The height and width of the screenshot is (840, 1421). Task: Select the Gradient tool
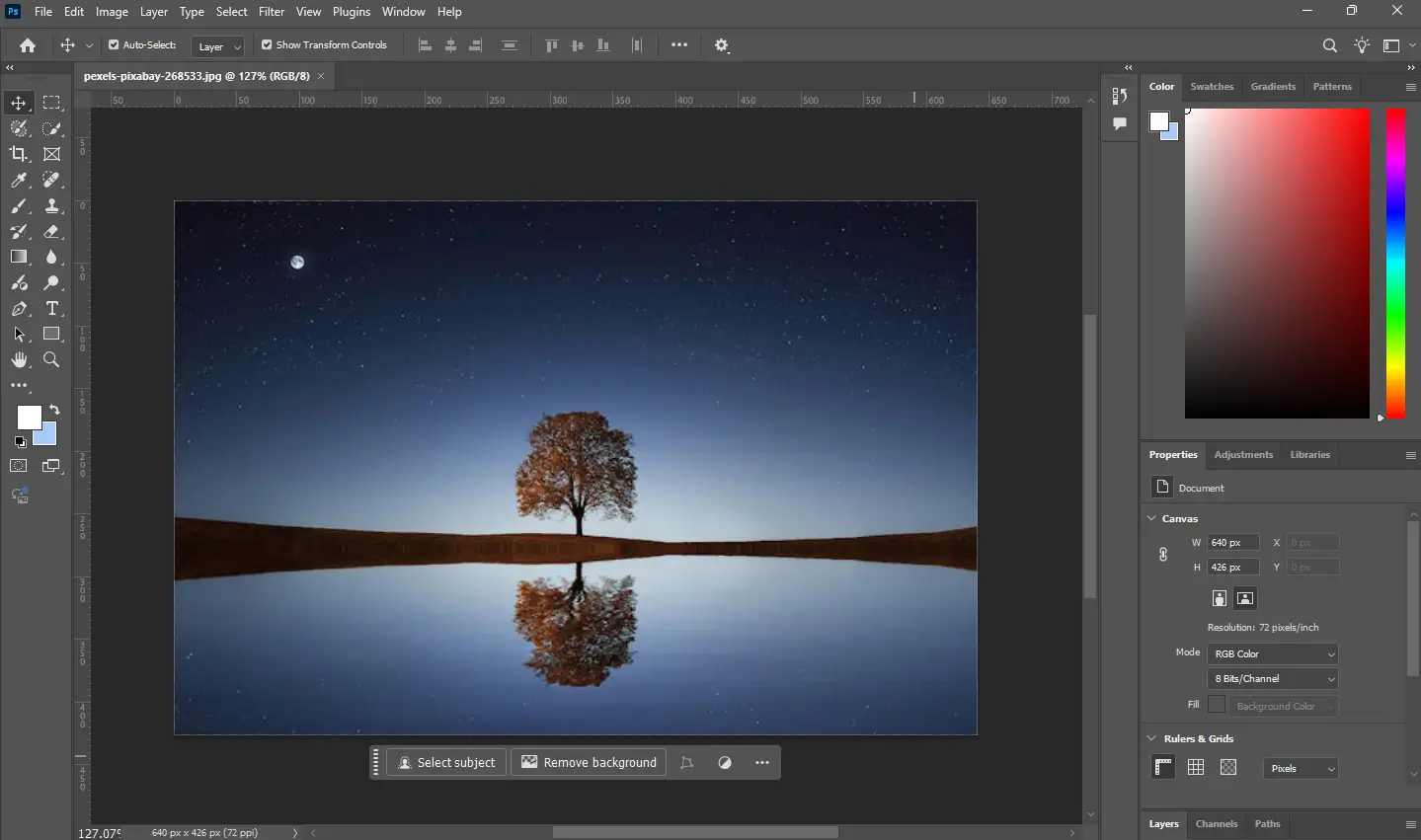(x=18, y=258)
